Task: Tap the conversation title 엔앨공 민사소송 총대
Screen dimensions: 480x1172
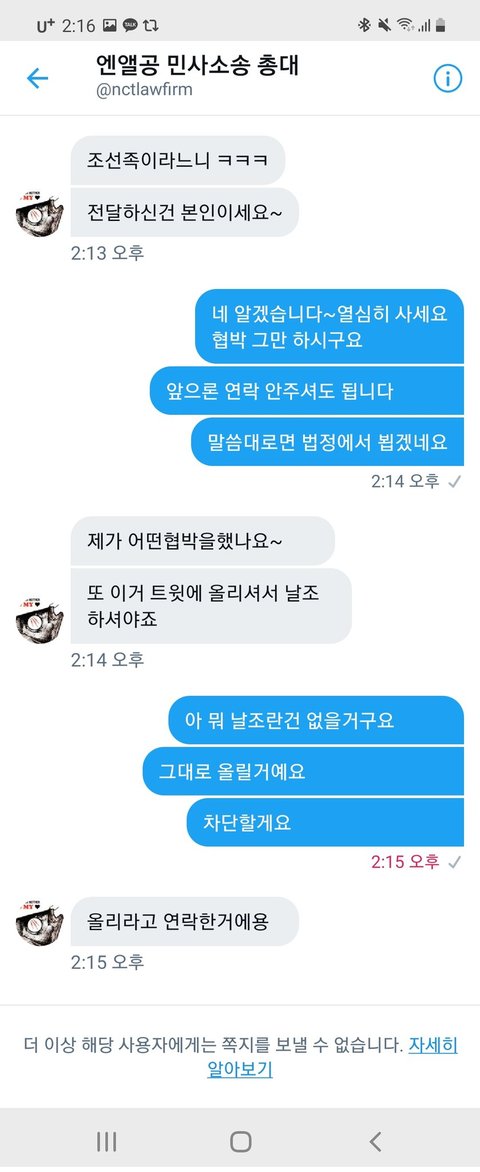Action: (x=198, y=66)
